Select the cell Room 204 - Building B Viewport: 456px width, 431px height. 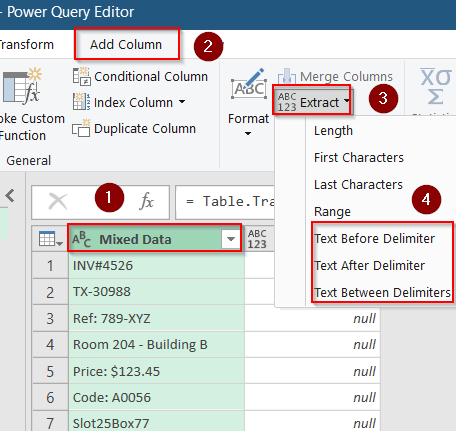click(156, 345)
